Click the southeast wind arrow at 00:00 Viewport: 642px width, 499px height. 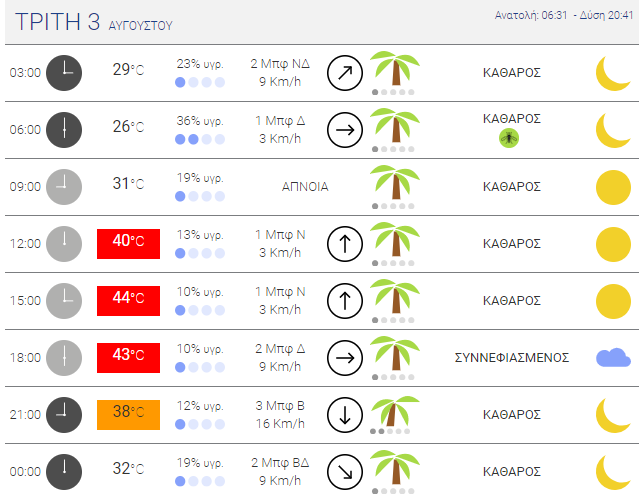pos(345,472)
